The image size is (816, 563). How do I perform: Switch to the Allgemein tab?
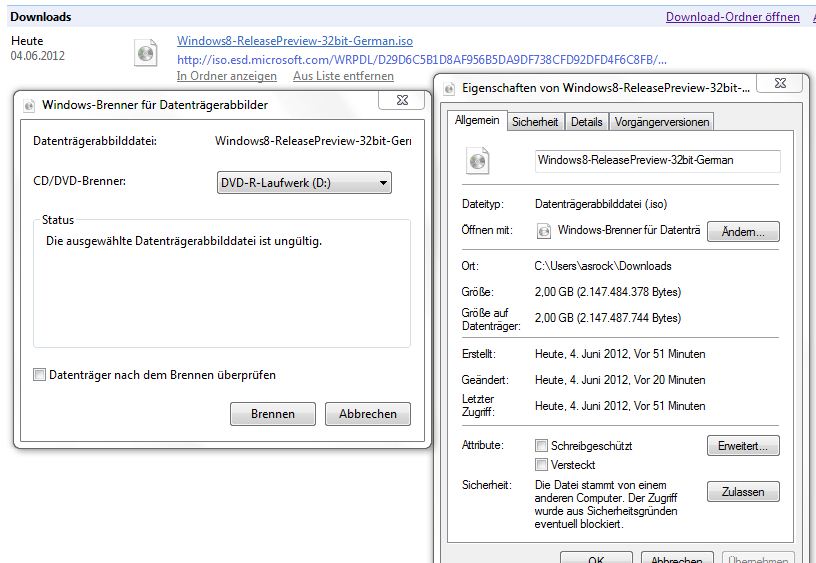click(x=477, y=120)
